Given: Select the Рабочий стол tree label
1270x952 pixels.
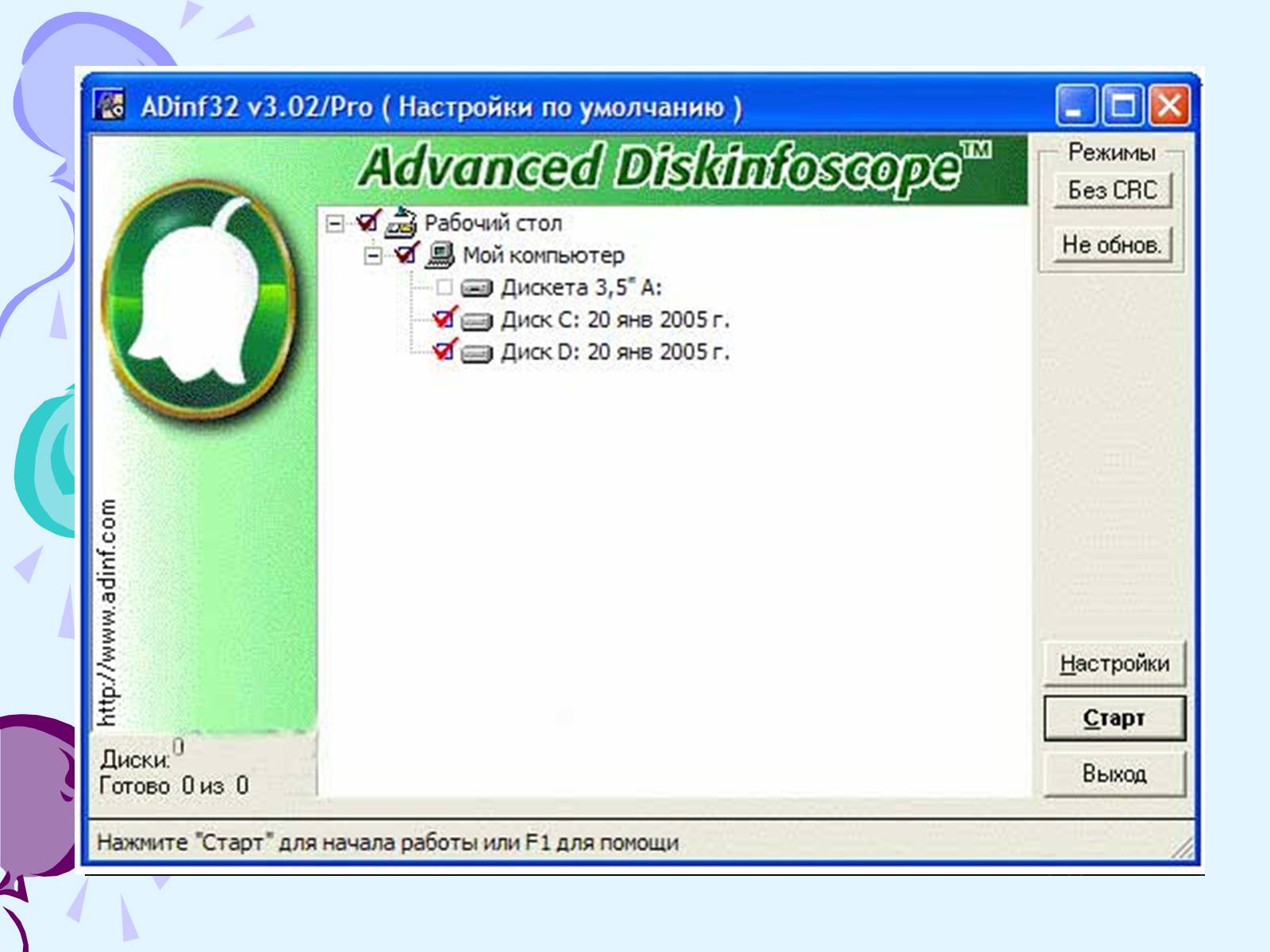Looking at the screenshot, I should click(x=493, y=223).
